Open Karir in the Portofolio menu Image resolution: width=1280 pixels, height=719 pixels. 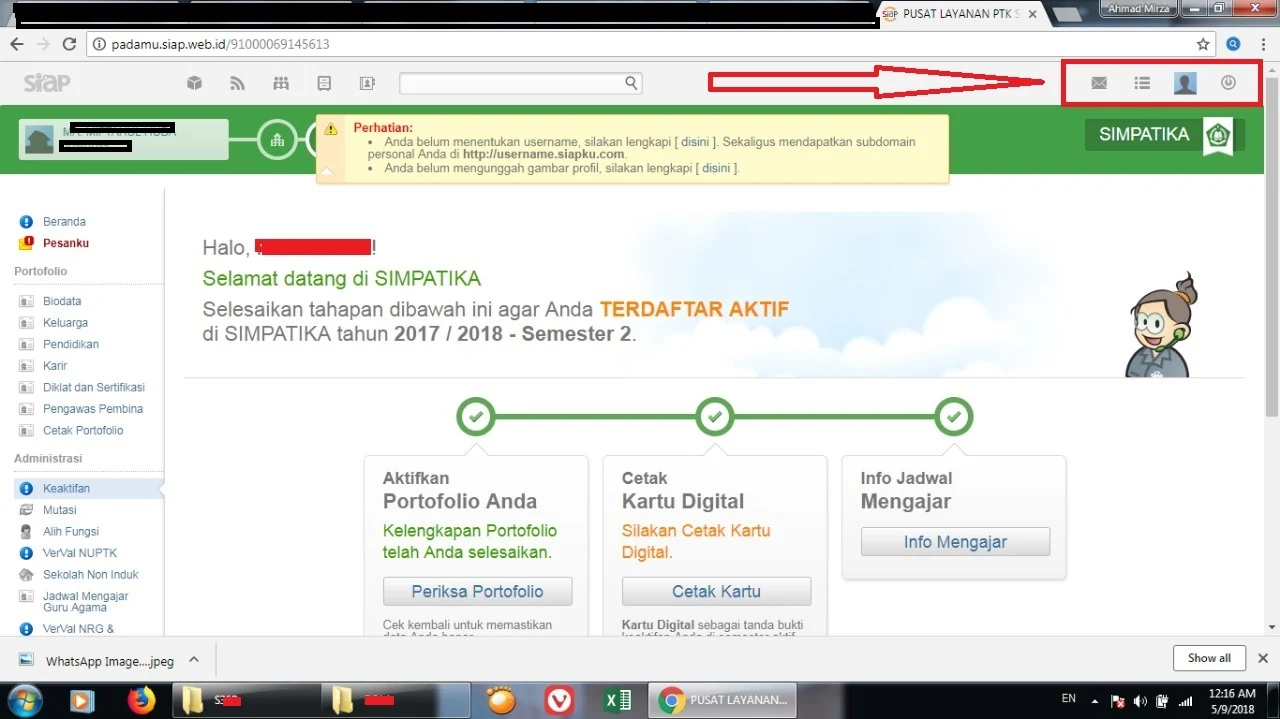[x=55, y=366]
